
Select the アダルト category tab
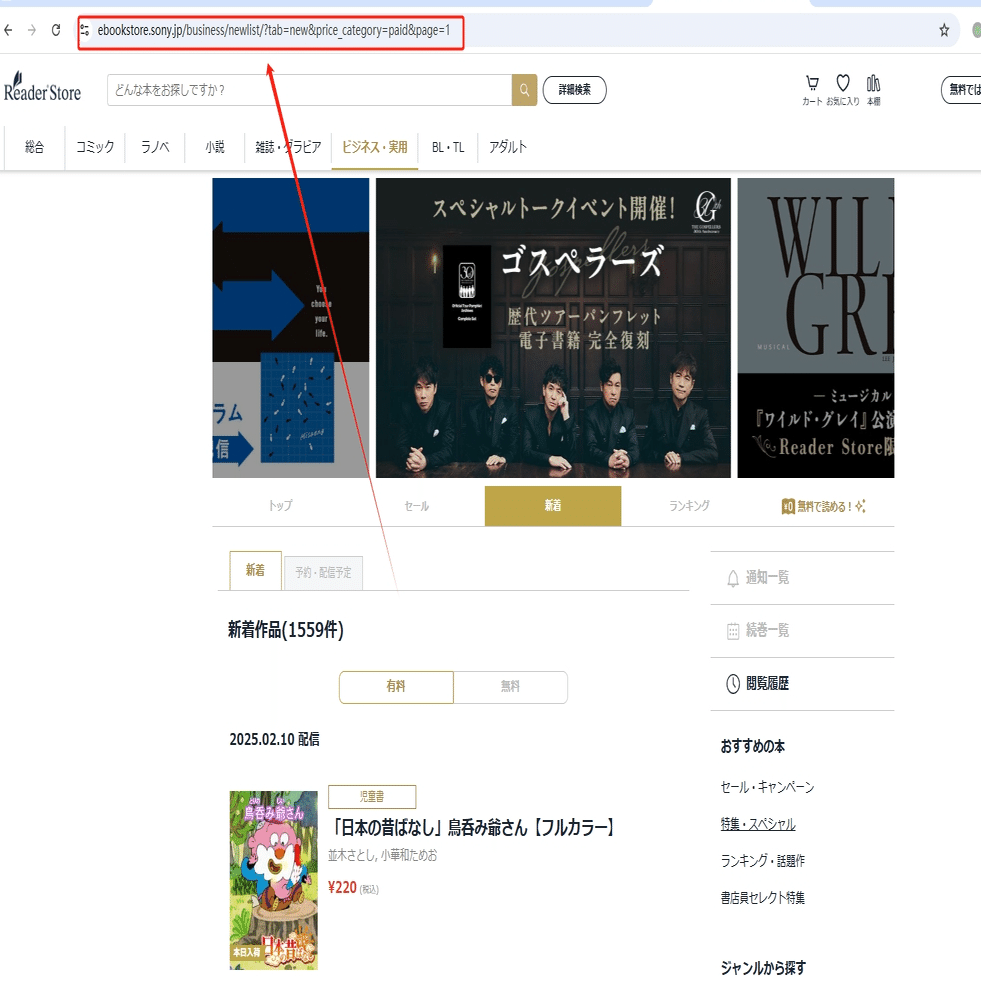tap(507, 148)
